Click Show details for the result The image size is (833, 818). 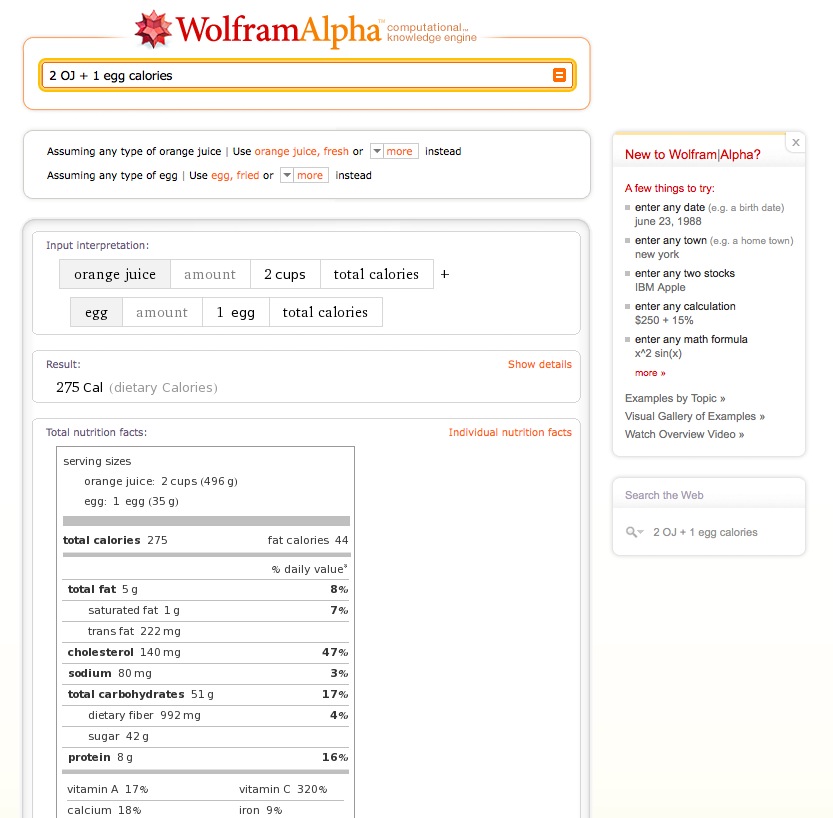tap(540, 364)
